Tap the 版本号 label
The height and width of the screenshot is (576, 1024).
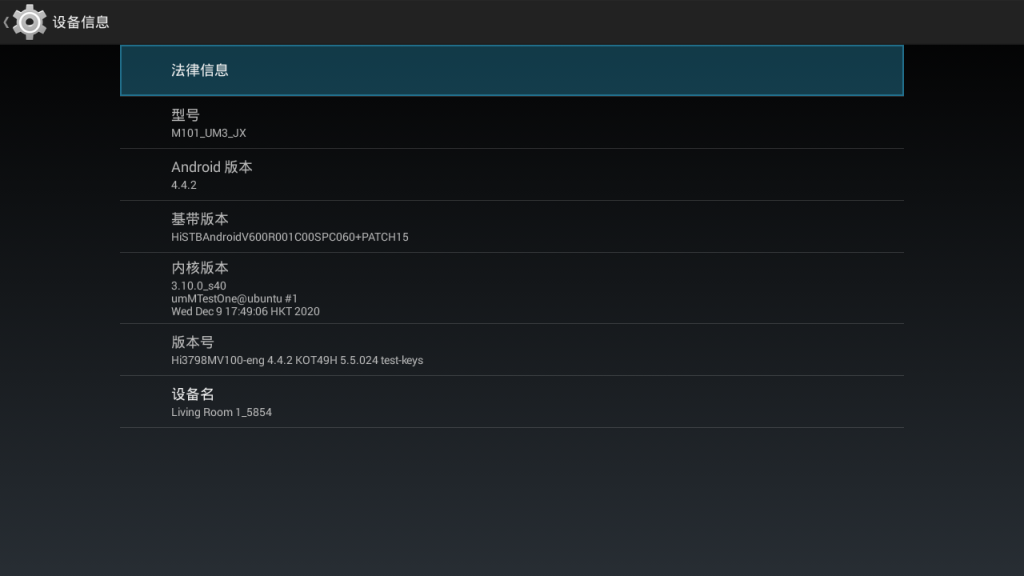point(192,342)
